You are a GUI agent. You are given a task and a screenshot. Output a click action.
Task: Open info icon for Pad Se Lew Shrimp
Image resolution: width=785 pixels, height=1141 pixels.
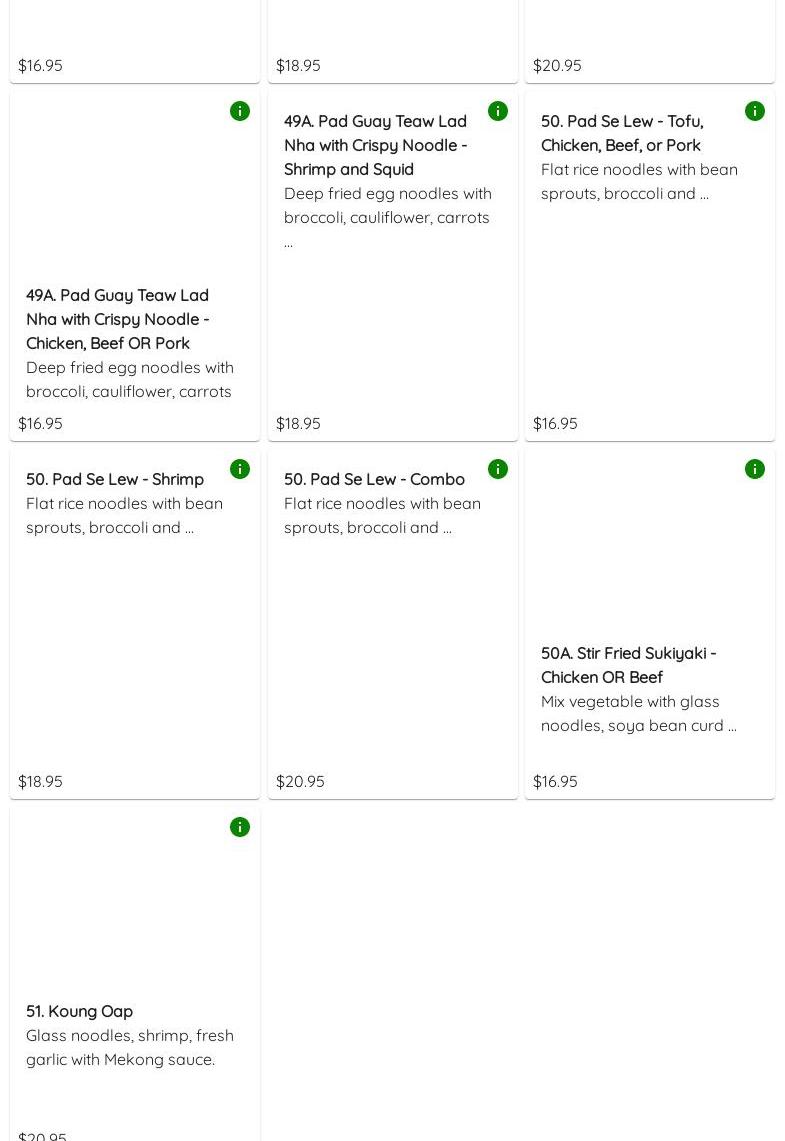coord(240,469)
